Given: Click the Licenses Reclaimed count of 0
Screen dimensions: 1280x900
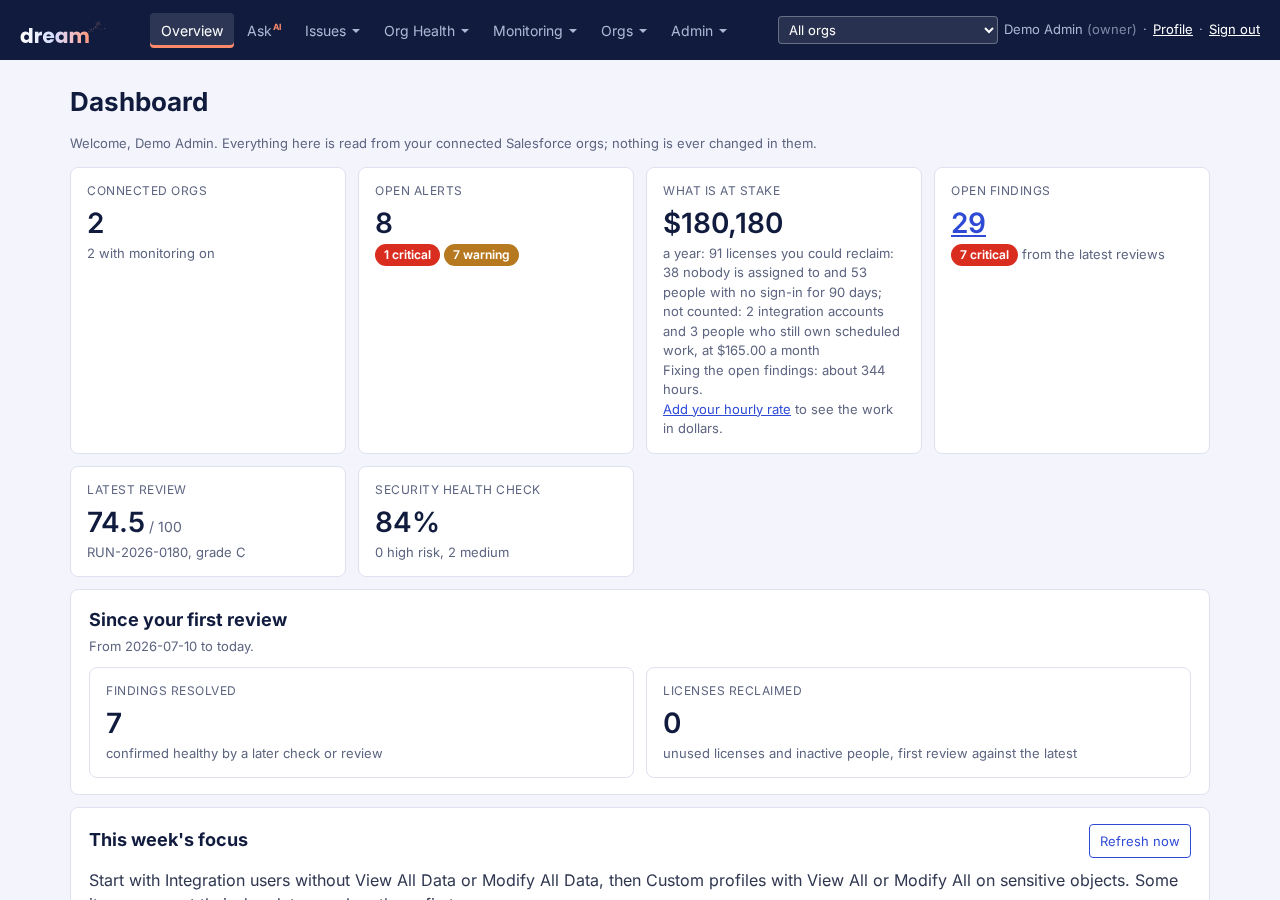Looking at the screenshot, I should point(672,722).
